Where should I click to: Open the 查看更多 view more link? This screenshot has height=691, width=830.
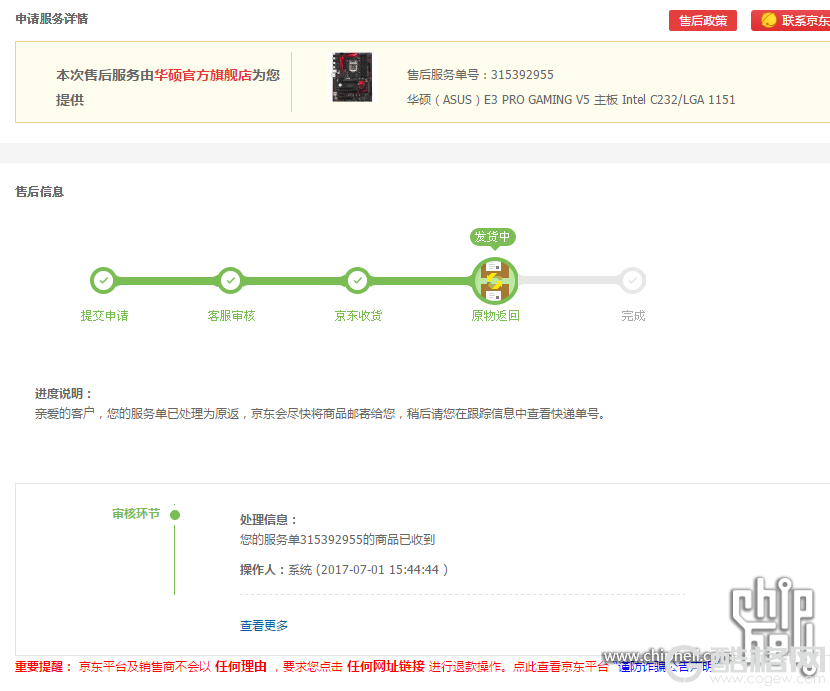pyautogui.click(x=264, y=626)
